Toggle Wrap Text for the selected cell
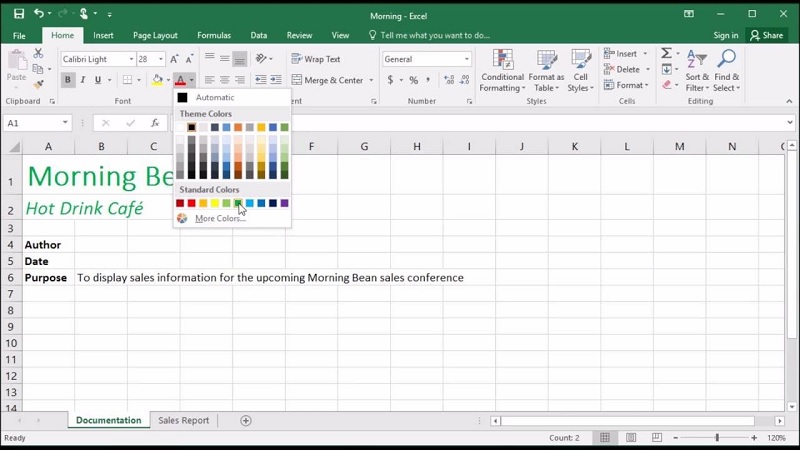Screen dimensions: 800x450 (x=315, y=59)
